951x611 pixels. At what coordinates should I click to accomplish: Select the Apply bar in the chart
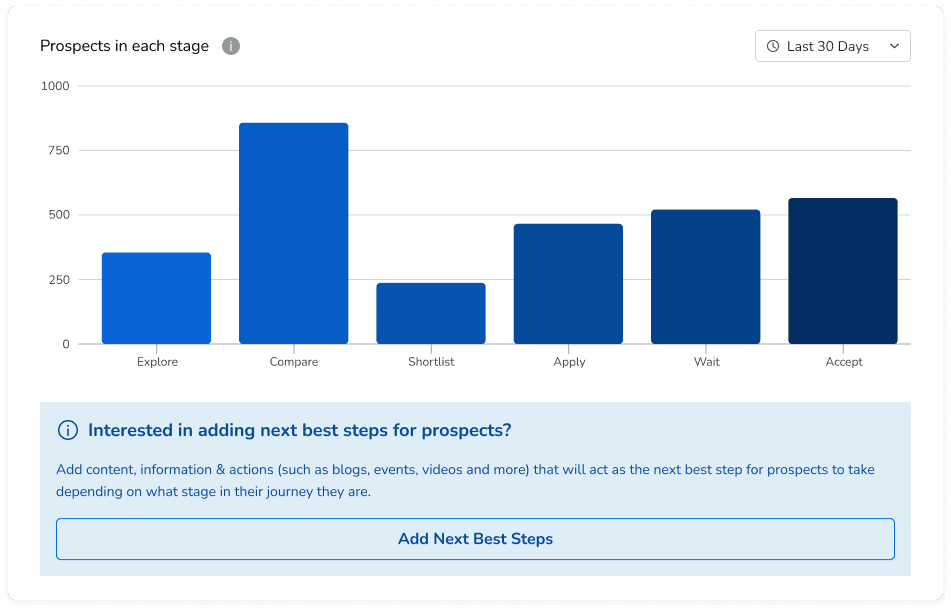click(568, 284)
